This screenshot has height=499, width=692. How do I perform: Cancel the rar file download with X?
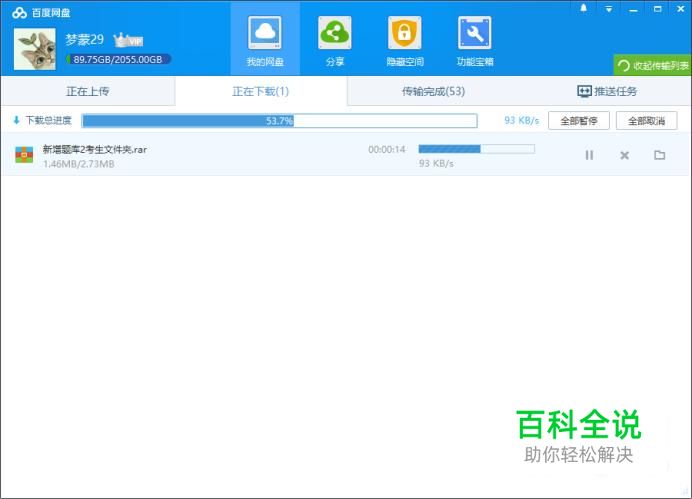coord(624,155)
